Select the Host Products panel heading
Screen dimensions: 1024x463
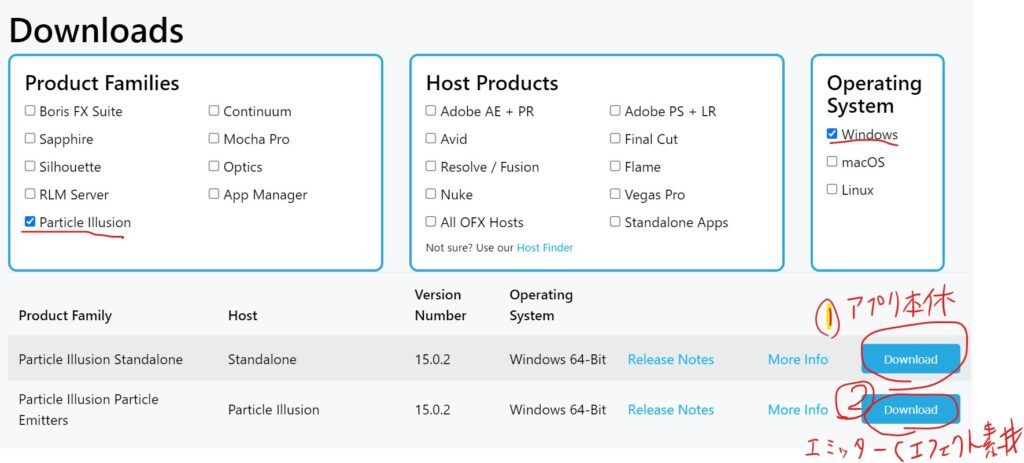coord(492,83)
